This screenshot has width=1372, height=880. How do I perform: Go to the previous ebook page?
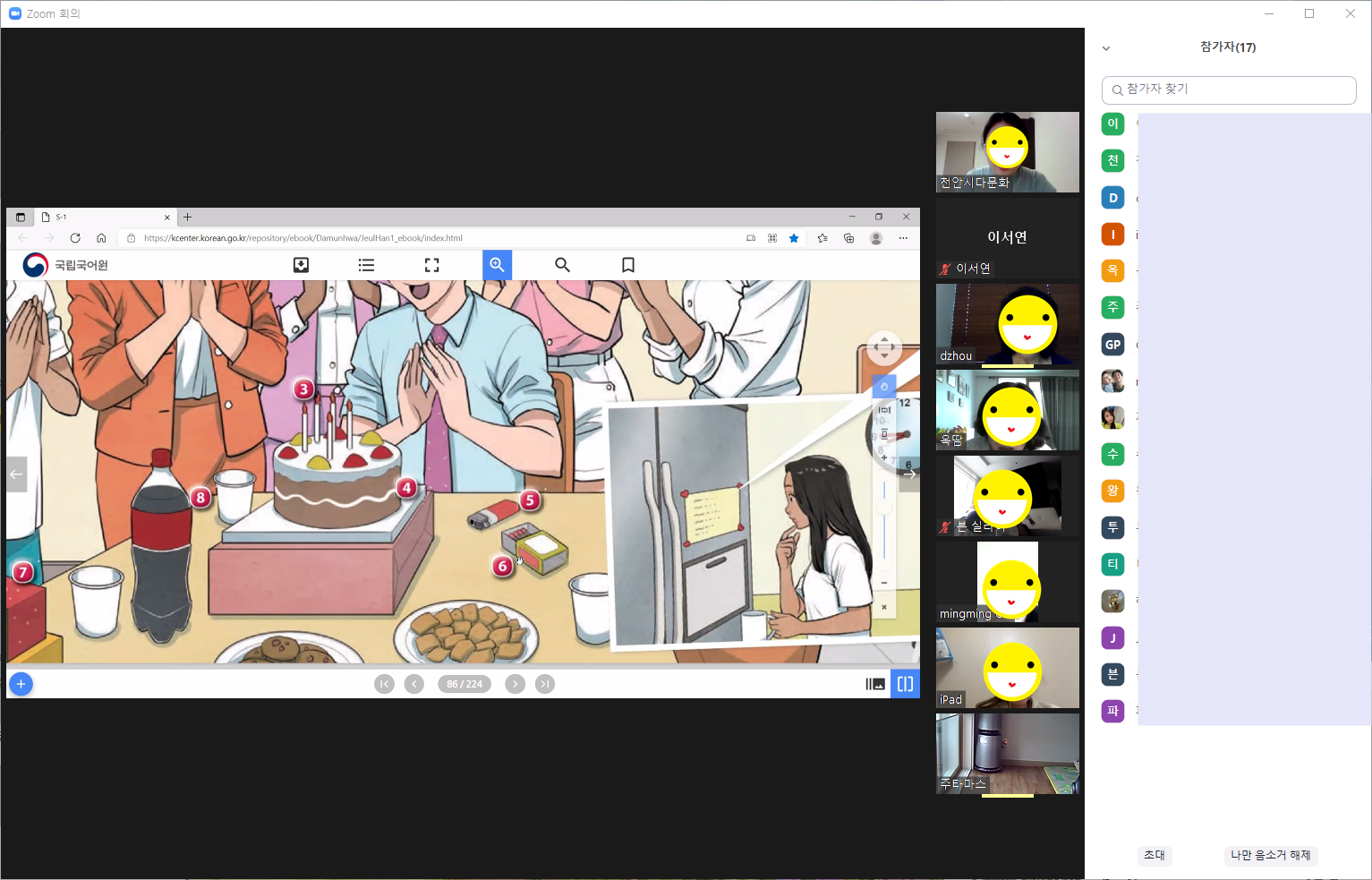point(413,684)
